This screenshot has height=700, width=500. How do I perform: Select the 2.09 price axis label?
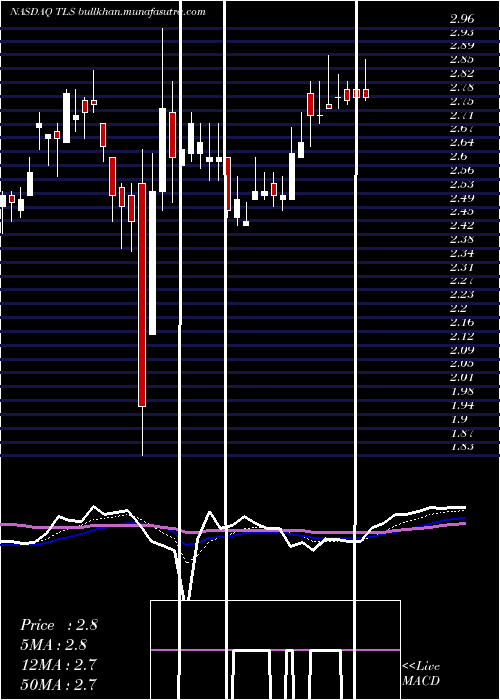pyautogui.click(x=462, y=350)
